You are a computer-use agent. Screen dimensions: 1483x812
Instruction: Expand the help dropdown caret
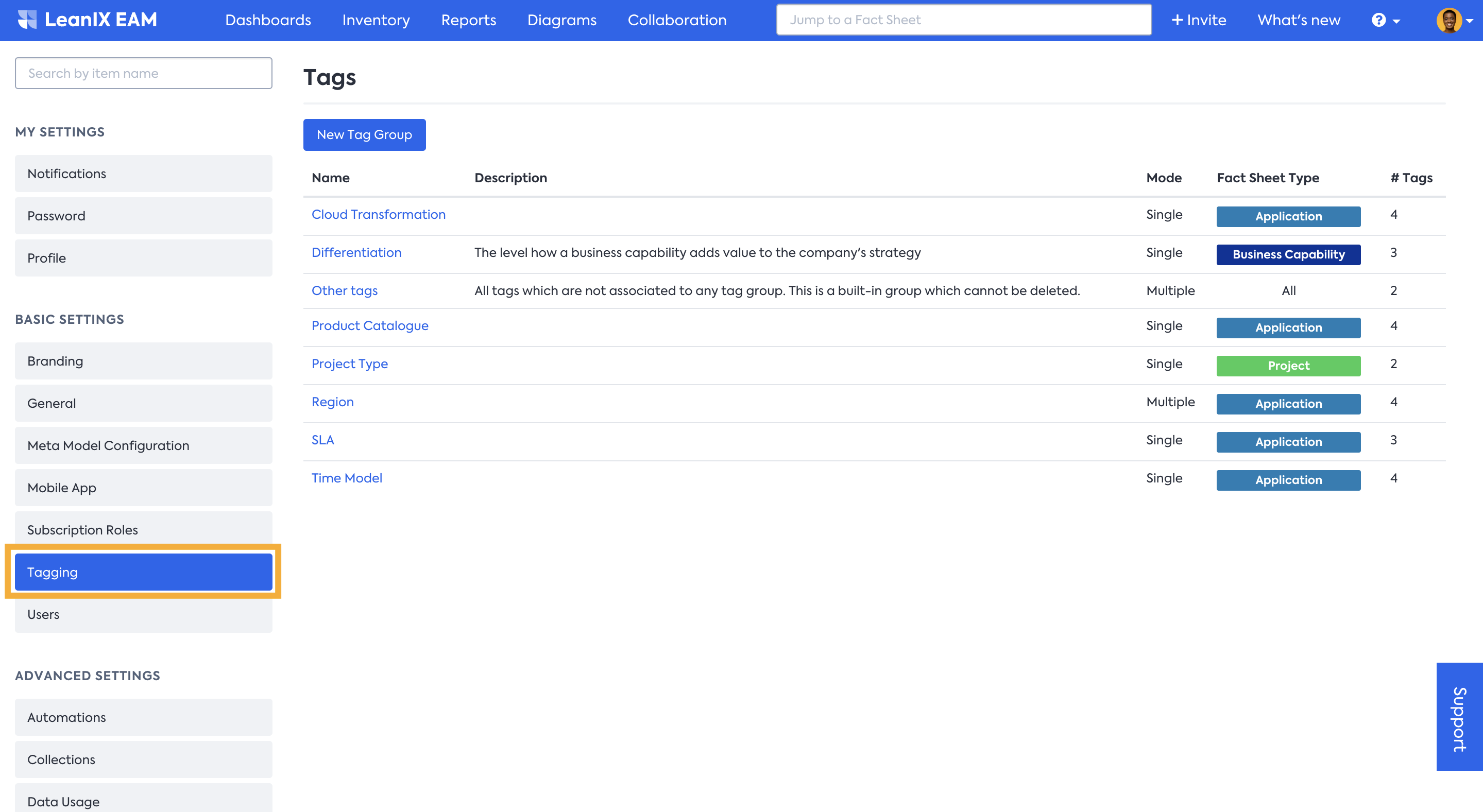click(1396, 21)
